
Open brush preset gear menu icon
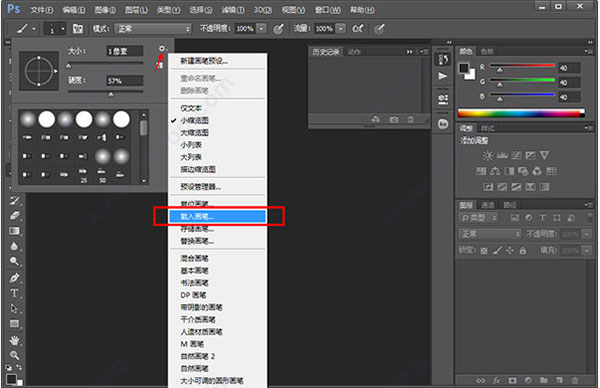click(162, 49)
